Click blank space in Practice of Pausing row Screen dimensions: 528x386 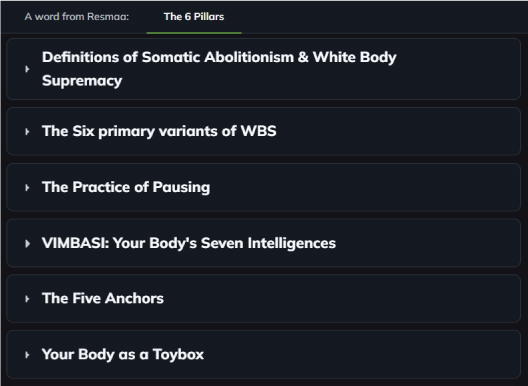coord(354,187)
